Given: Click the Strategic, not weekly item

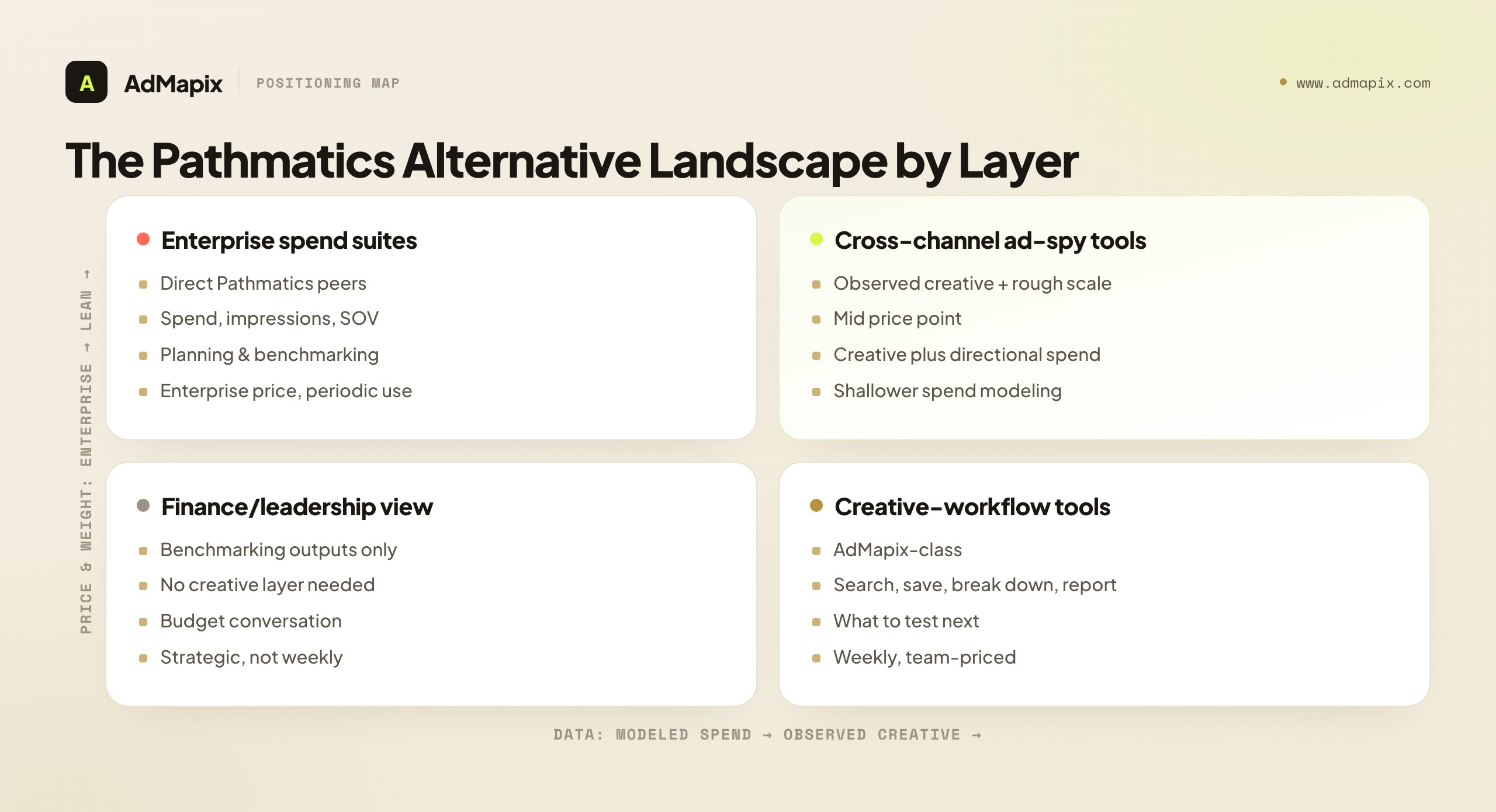Looking at the screenshot, I should [x=251, y=657].
